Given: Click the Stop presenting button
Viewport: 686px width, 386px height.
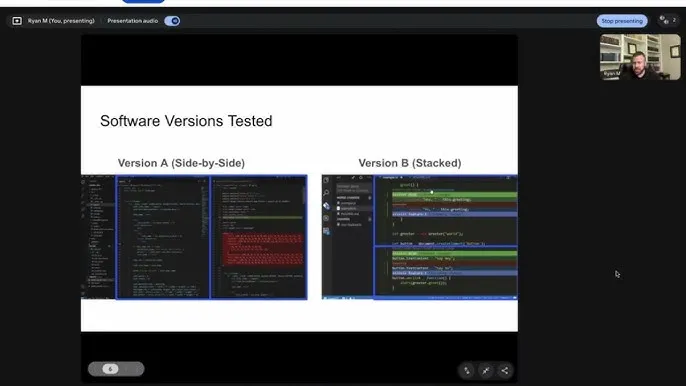Looking at the screenshot, I should coord(622,21).
